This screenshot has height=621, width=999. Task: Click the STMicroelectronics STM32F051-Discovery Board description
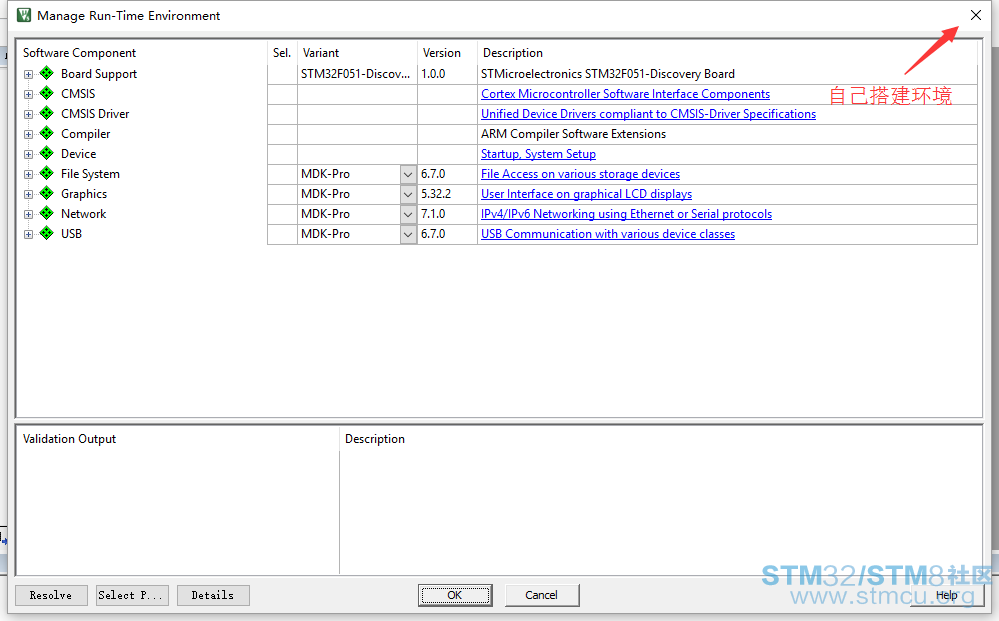click(608, 74)
